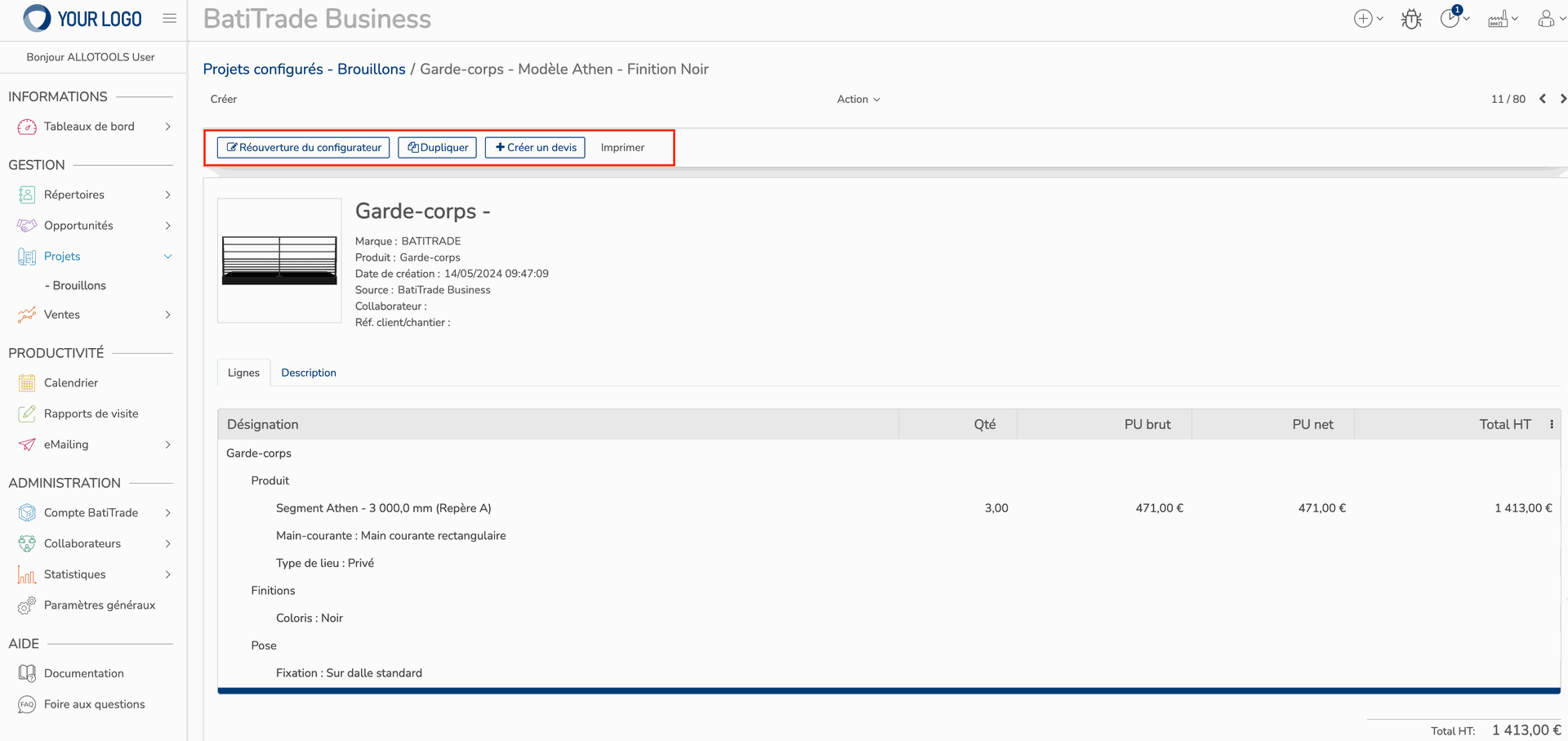This screenshot has height=741, width=1568.
Task: Open Foire aux questions menu item
Action: click(x=95, y=704)
